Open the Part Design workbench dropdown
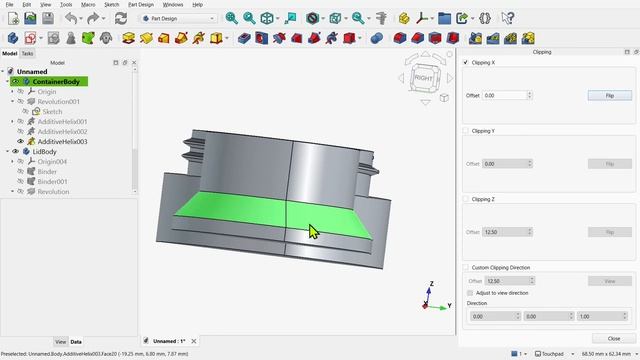The width and height of the screenshot is (640, 360). pyautogui.click(x=178, y=18)
